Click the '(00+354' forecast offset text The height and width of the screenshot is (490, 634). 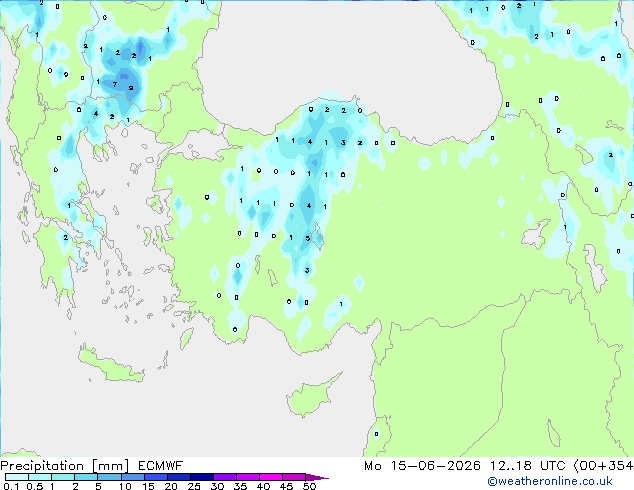click(x=603, y=466)
